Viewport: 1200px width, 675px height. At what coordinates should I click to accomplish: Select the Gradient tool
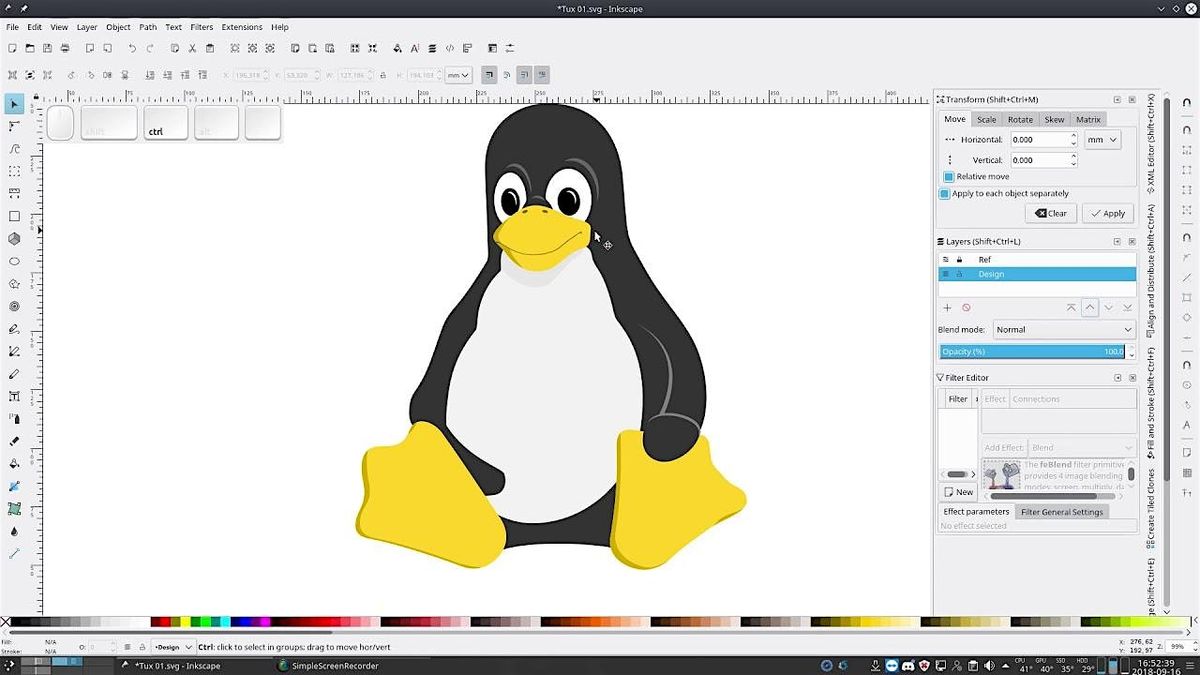[14, 486]
